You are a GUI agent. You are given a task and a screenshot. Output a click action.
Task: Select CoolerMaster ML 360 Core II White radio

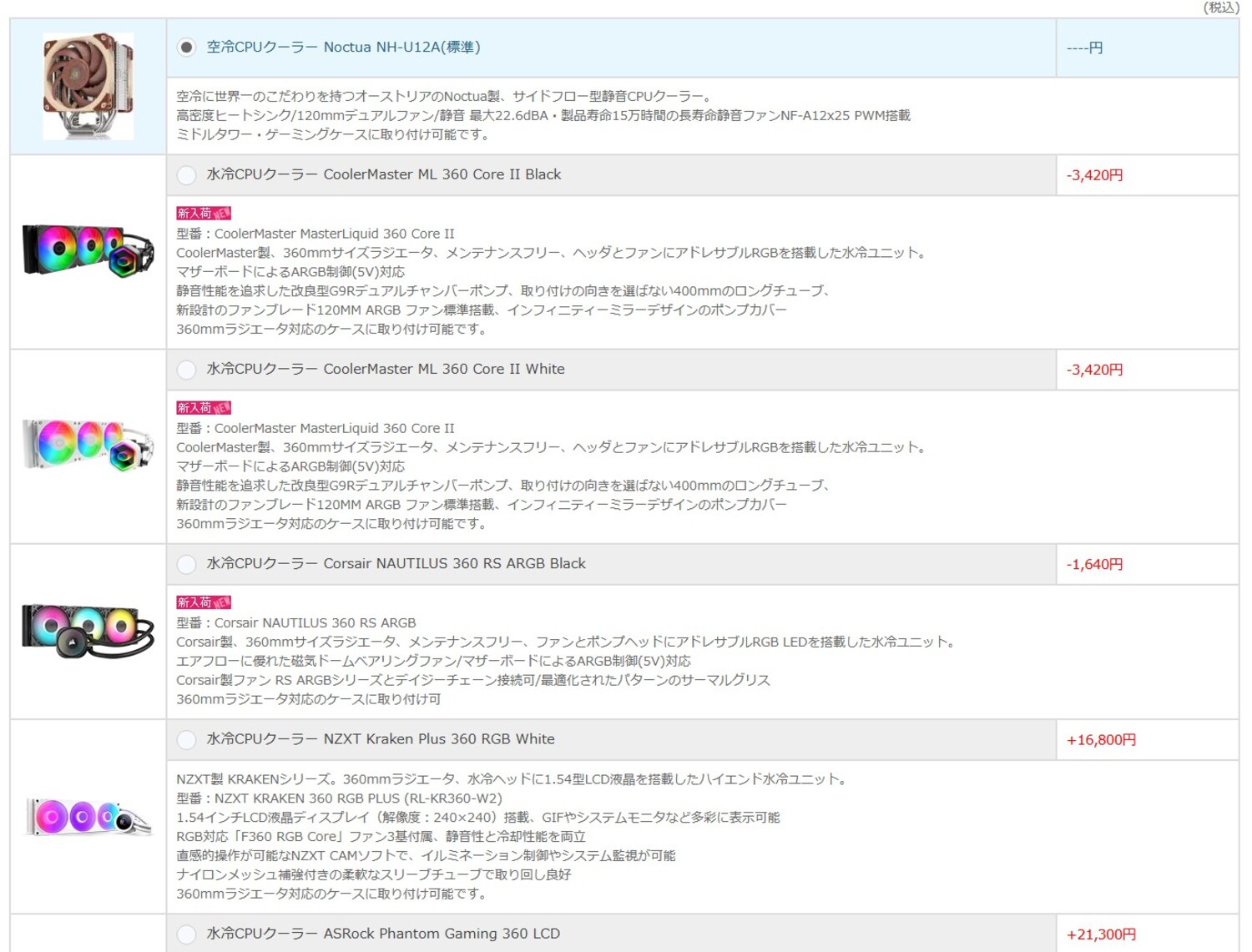pos(186,370)
